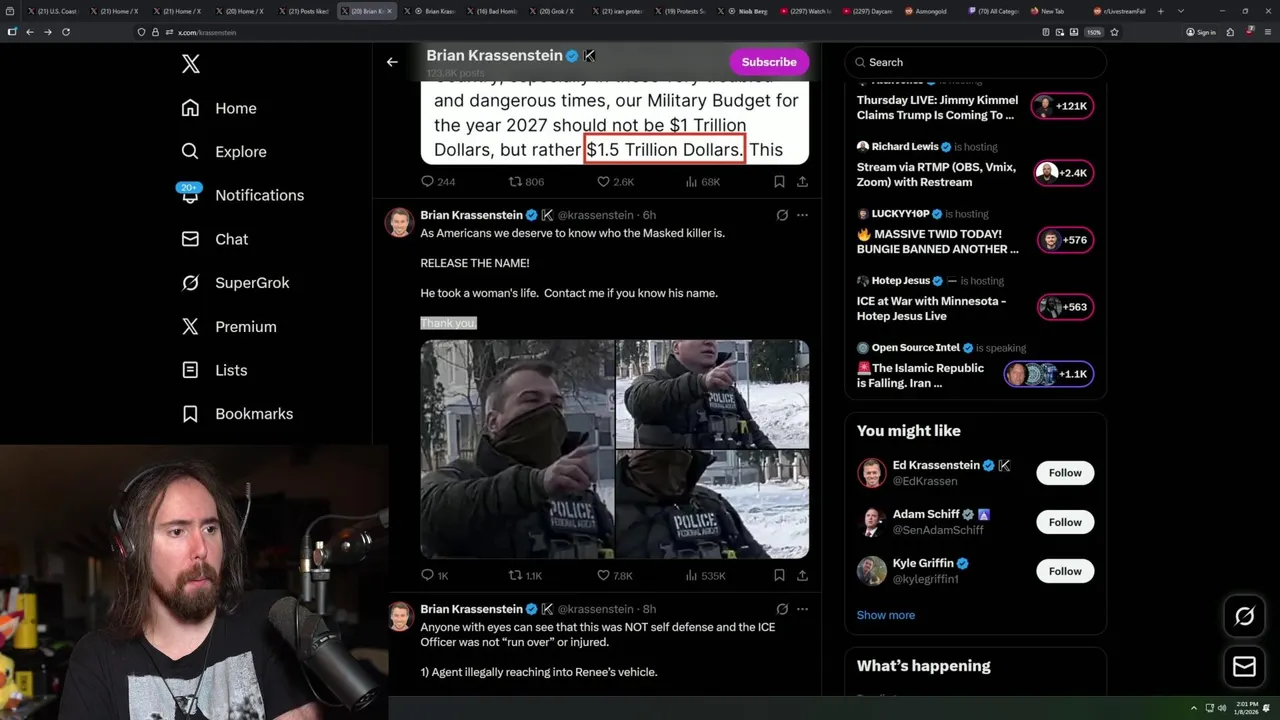This screenshot has width=1280, height=720.
Task: Repost the post with 1.1K reposts
Action: pos(525,576)
